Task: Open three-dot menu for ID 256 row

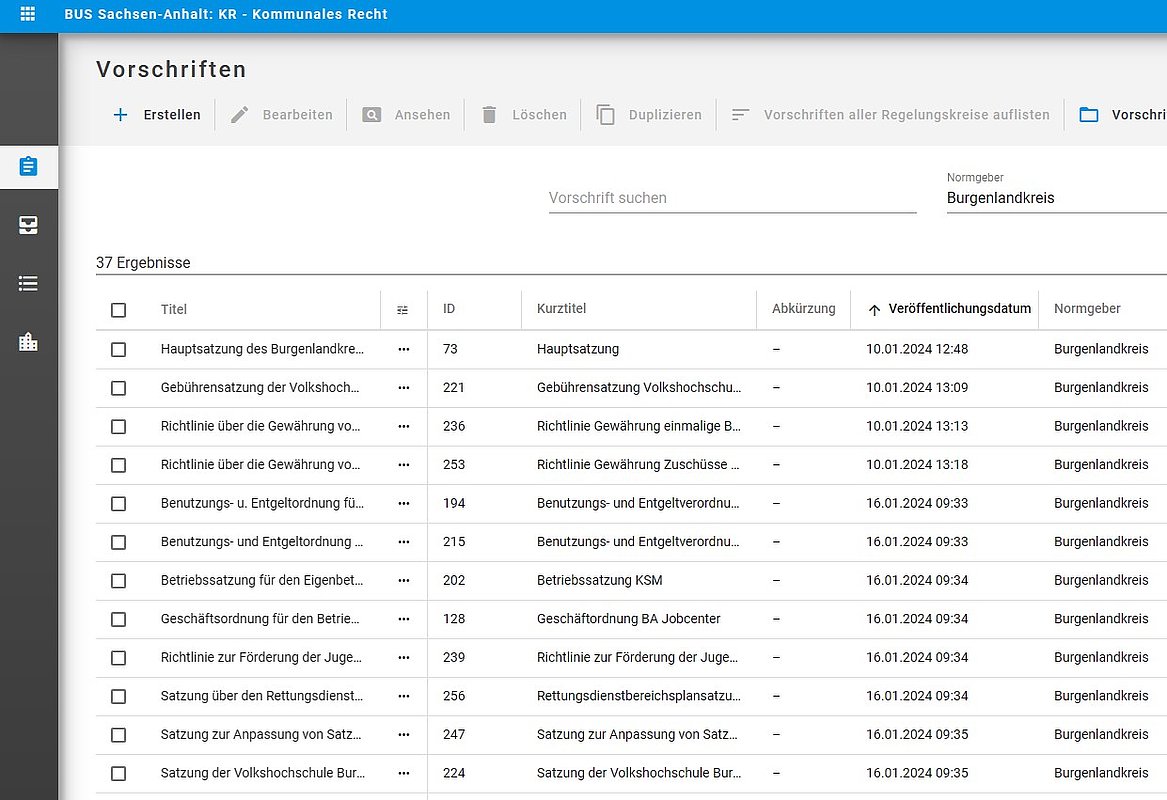Action: click(403, 697)
